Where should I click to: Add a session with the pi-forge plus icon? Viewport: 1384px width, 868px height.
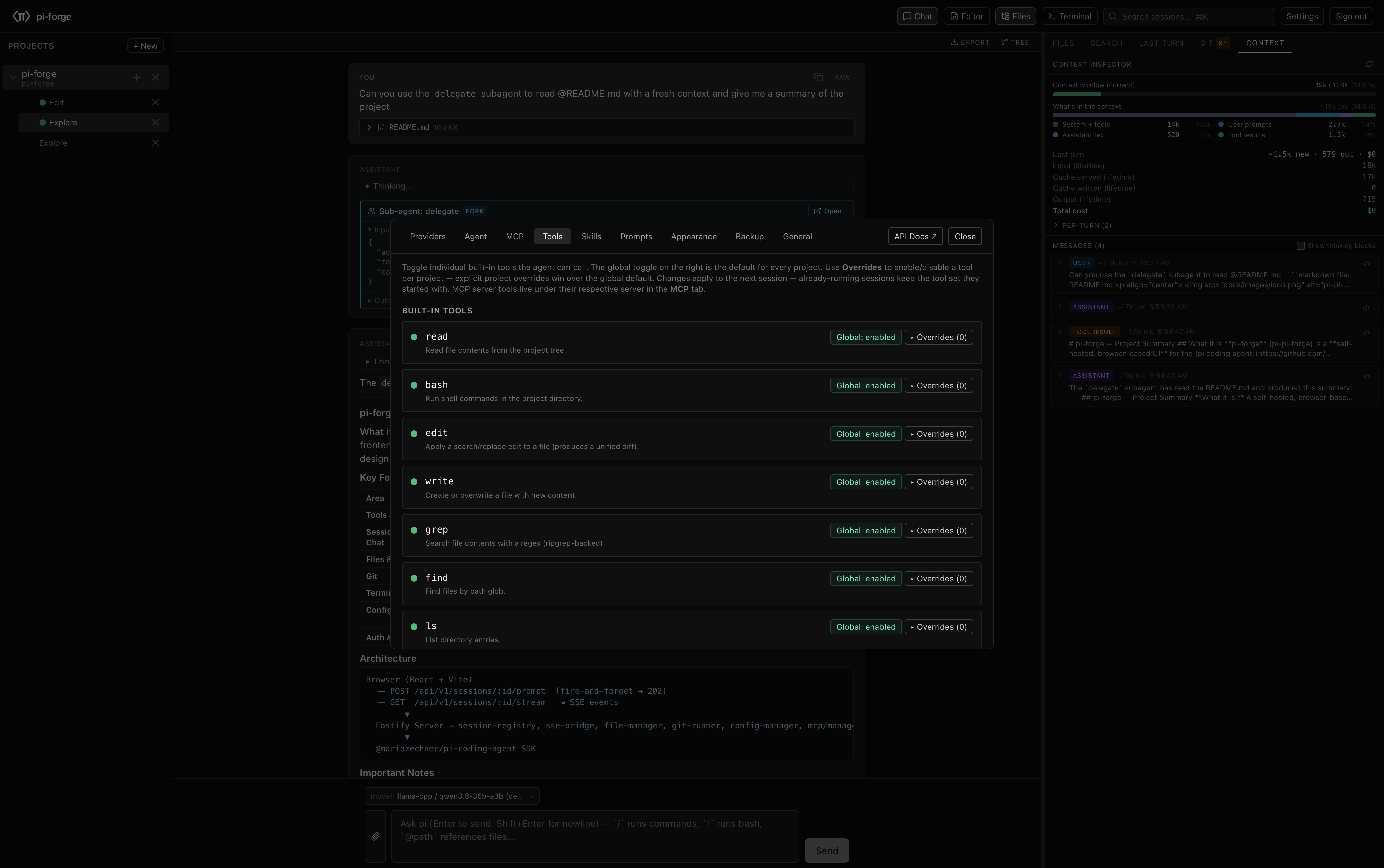coord(137,77)
